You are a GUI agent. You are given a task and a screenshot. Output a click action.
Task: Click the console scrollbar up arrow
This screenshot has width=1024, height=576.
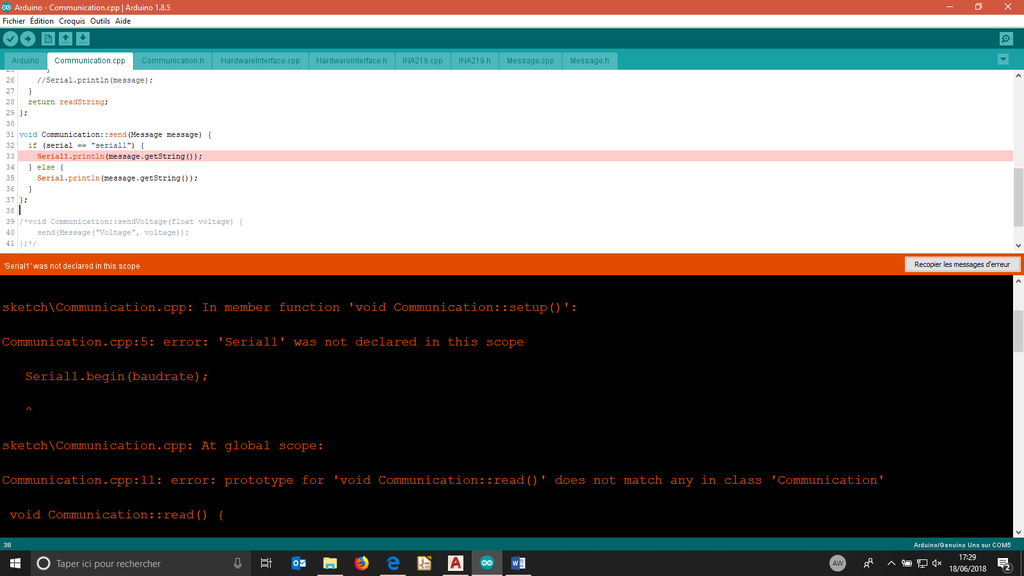click(1018, 281)
